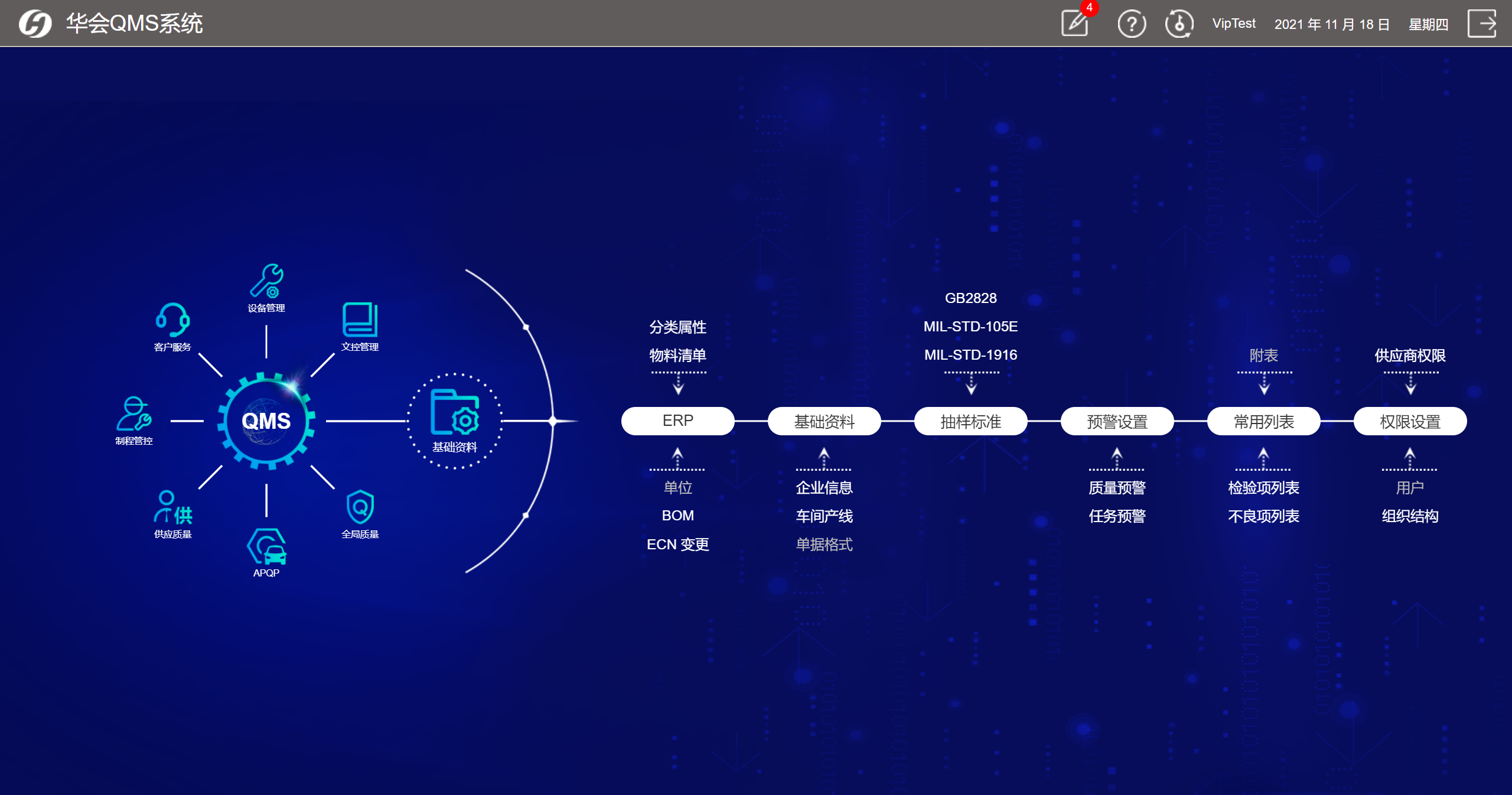Select the ERP pill button

(x=677, y=421)
